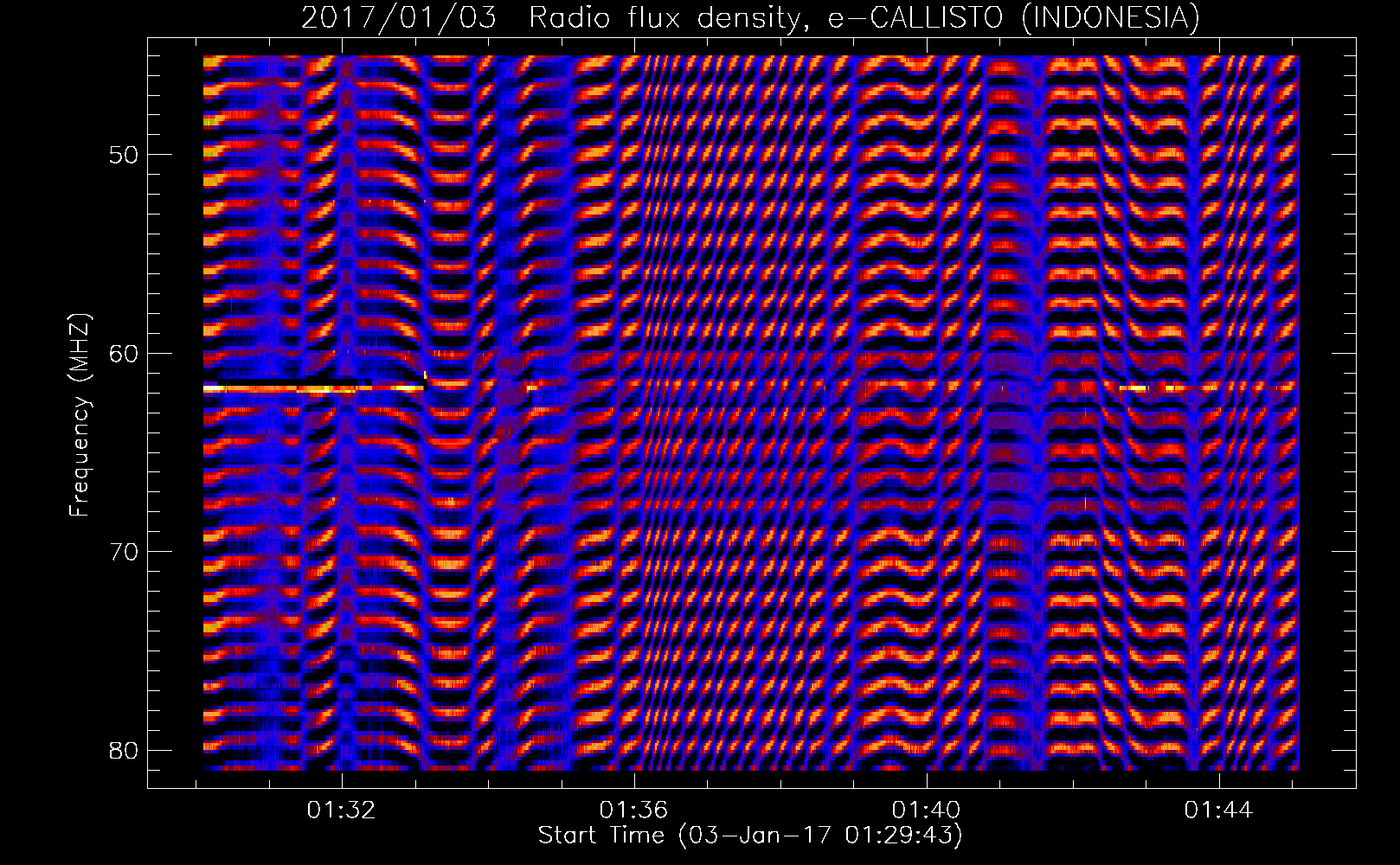Click the 50 frequency tick label
The width and height of the screenshot is (1400, 865).
click(x=125, y=155)
